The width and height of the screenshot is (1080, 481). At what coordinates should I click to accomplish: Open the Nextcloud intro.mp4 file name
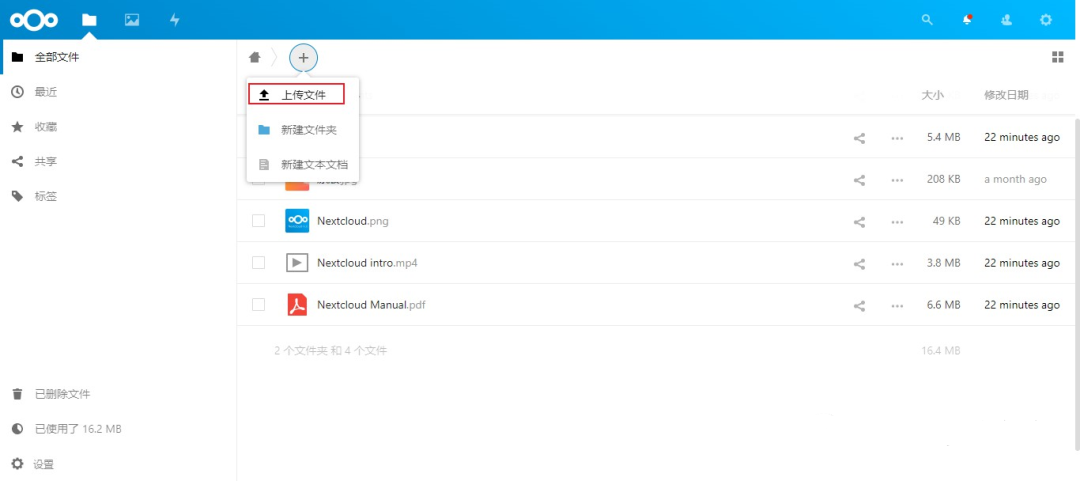367,263
